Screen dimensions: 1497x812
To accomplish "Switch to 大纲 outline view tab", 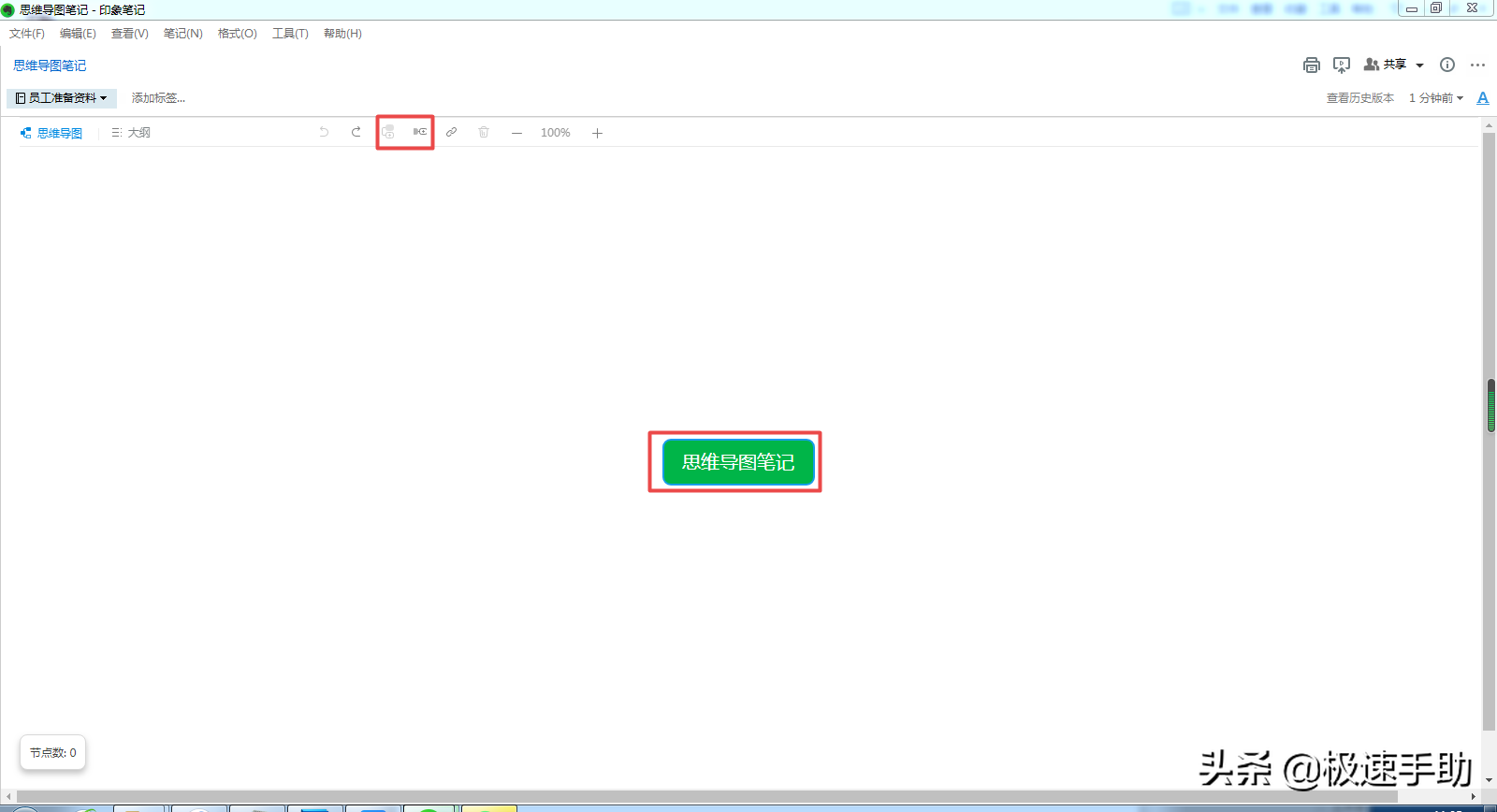I will tap(131, 133).
